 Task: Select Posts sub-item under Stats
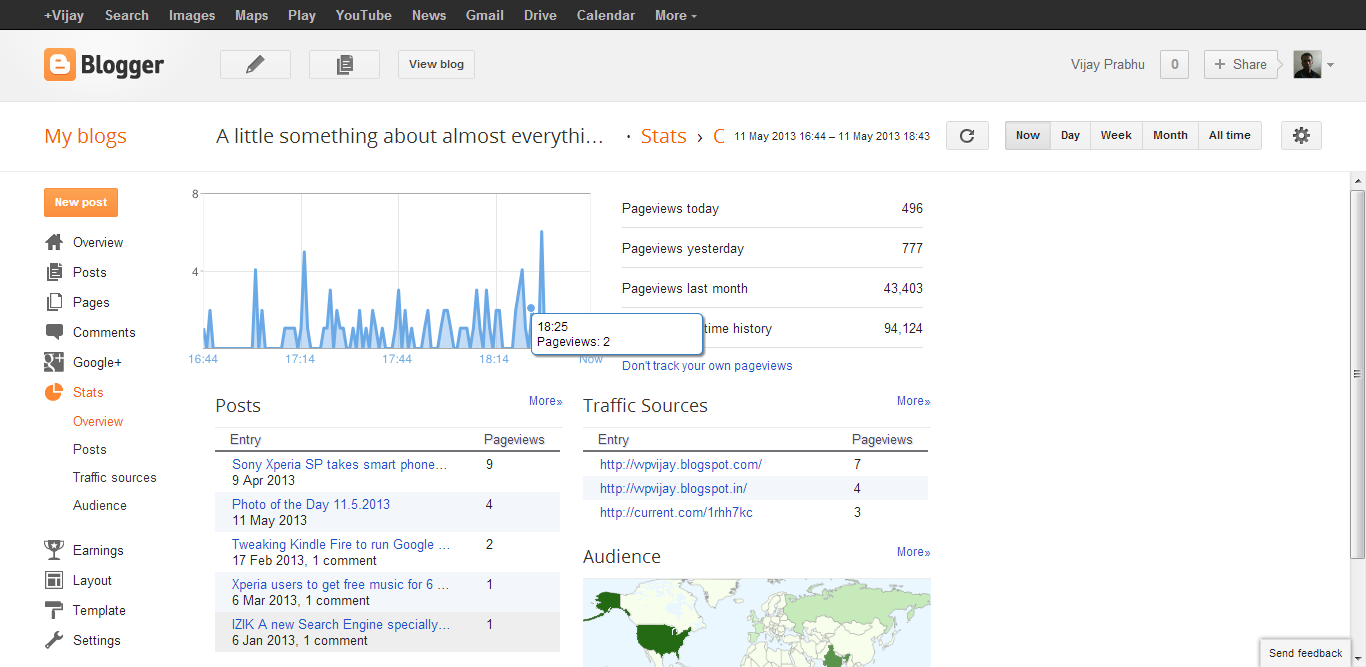tap(90, 449)
